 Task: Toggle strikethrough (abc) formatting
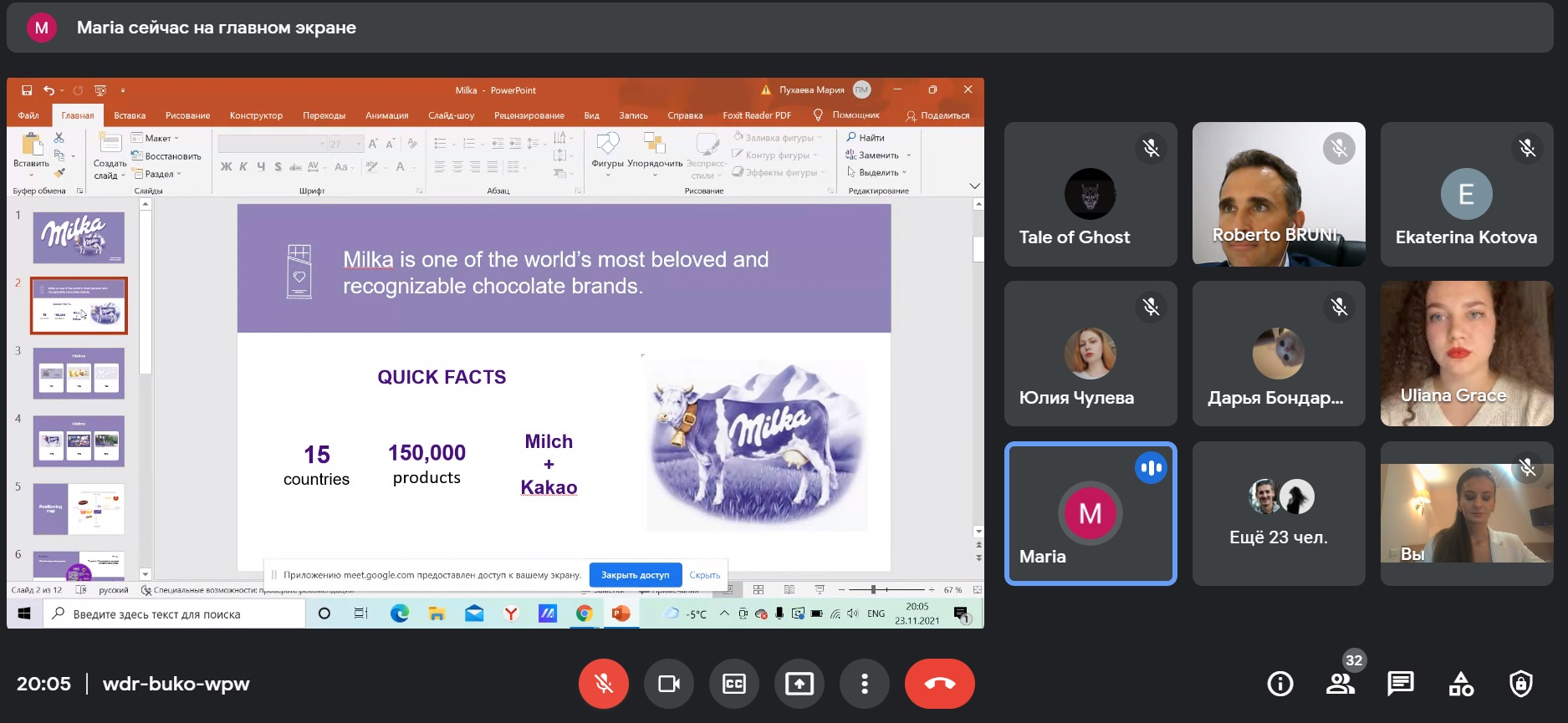[295, 167]
